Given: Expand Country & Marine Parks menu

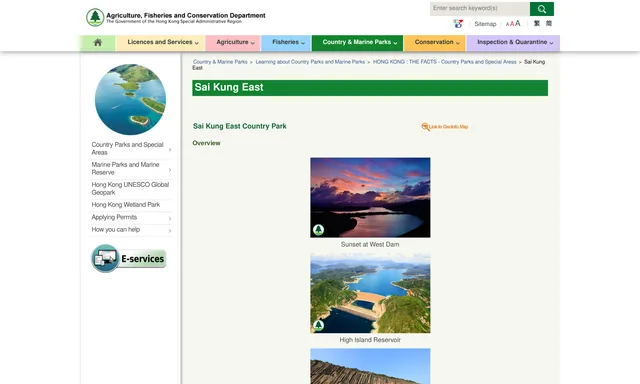Looking at the screenshot, I should tap(358, 42).
